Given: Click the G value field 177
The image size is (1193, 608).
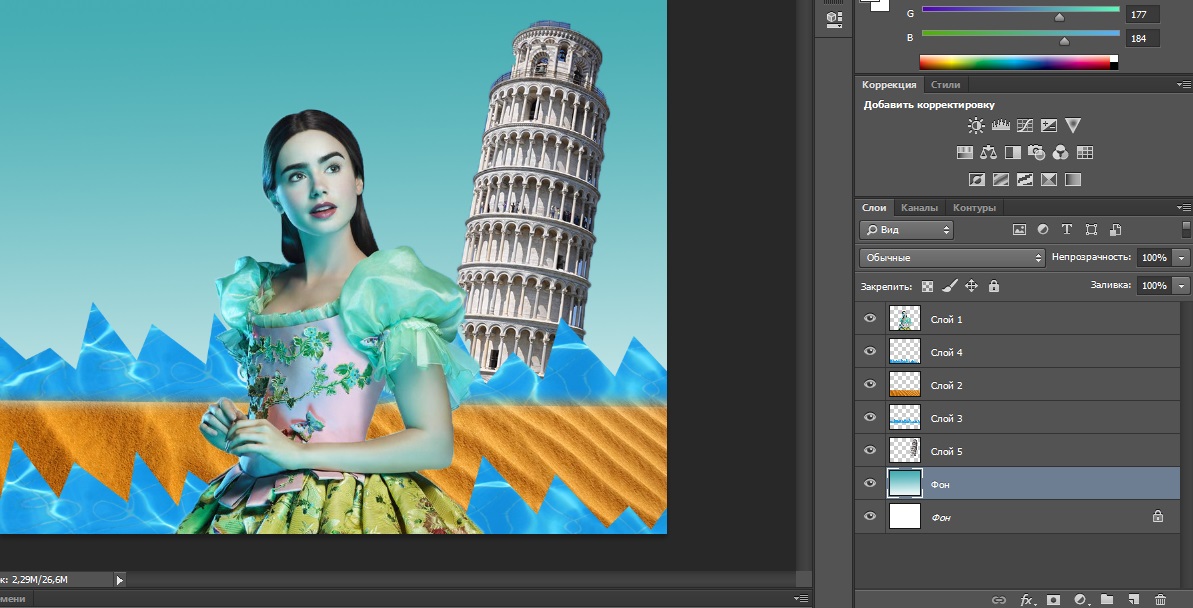Looking at the screenshot, I should [x=1141, y=14].
